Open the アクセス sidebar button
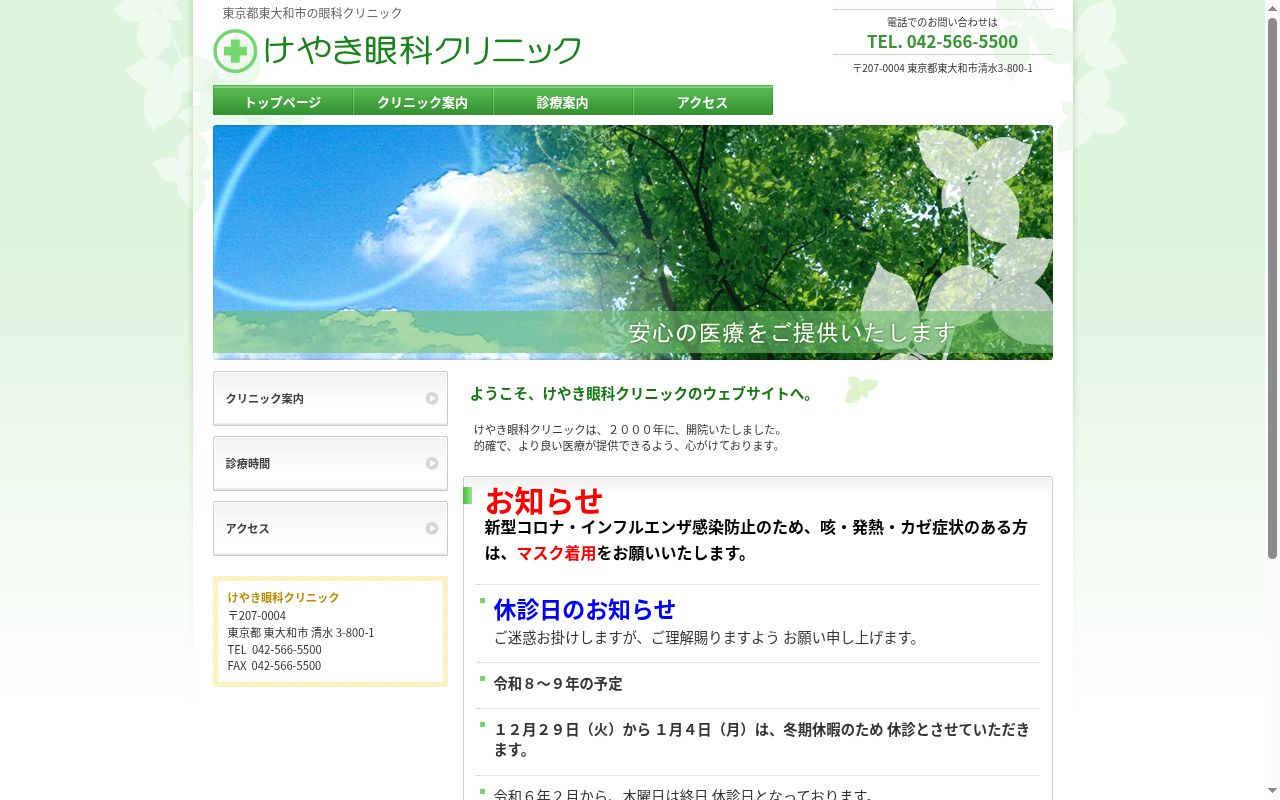Image resolution: width=1280 pixels, height=800 pixels. (x=330, y=528)
